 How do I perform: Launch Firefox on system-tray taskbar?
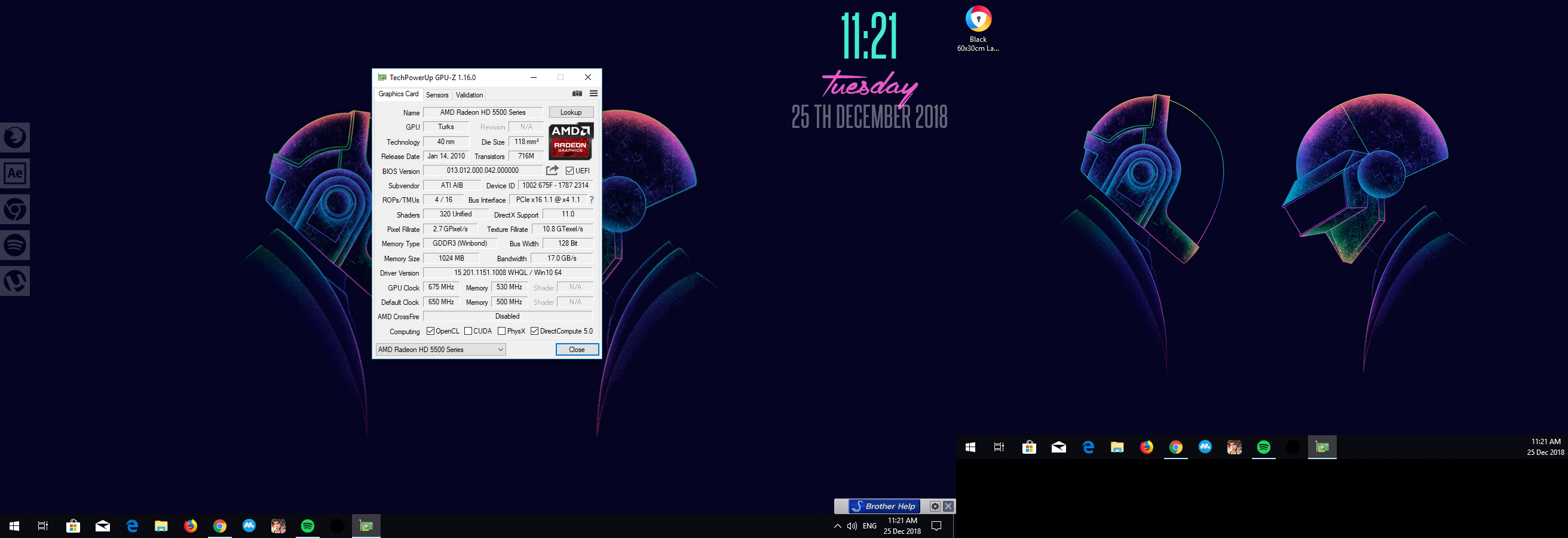191,526
